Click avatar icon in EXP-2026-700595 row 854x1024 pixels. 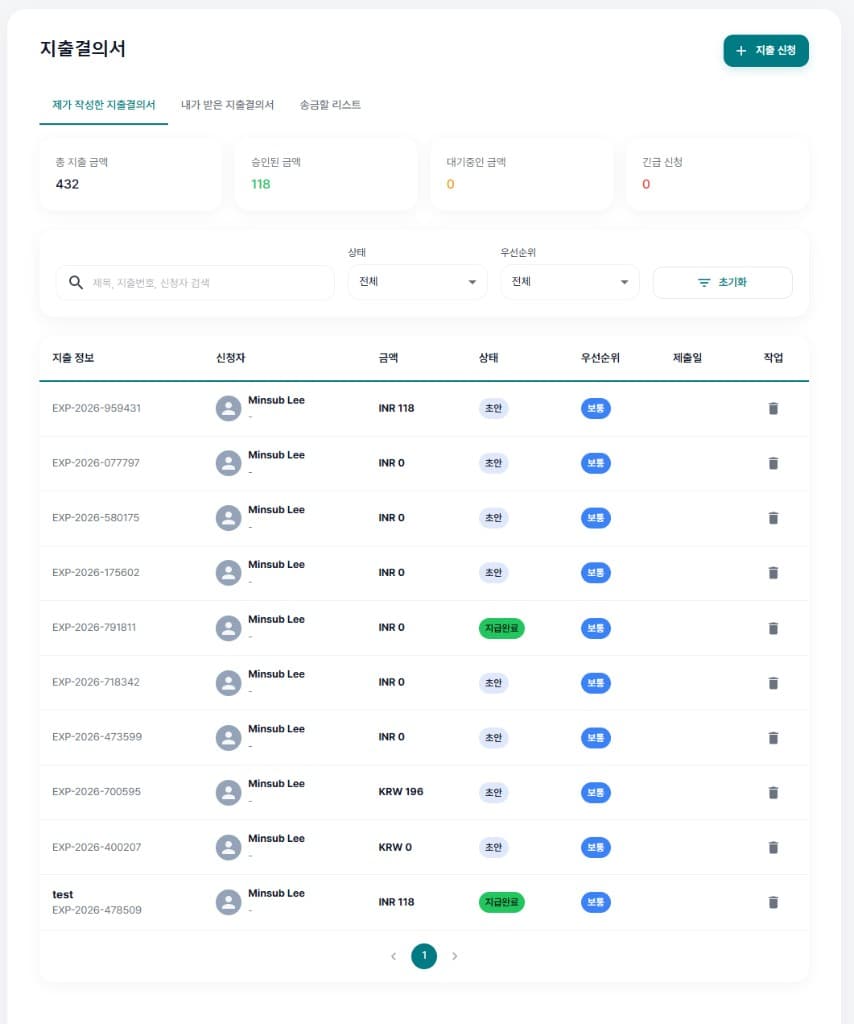click(229, 793)
